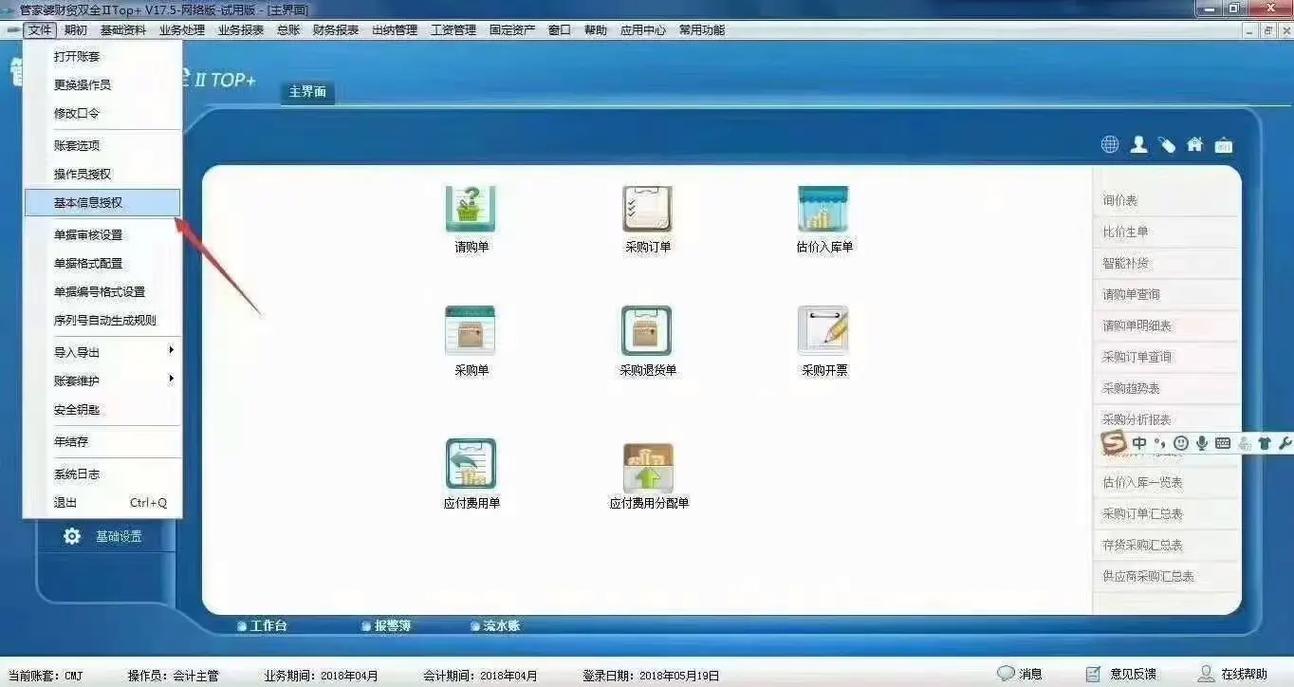
Task: Open the 采购退货单 return icon
Action: click(x=646, y=331)
